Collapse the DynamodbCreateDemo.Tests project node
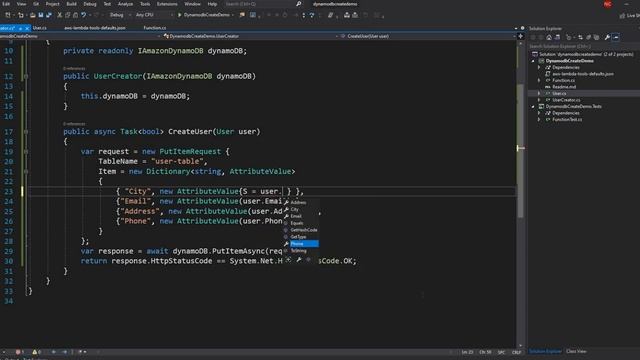 click(x=533, y=107)
